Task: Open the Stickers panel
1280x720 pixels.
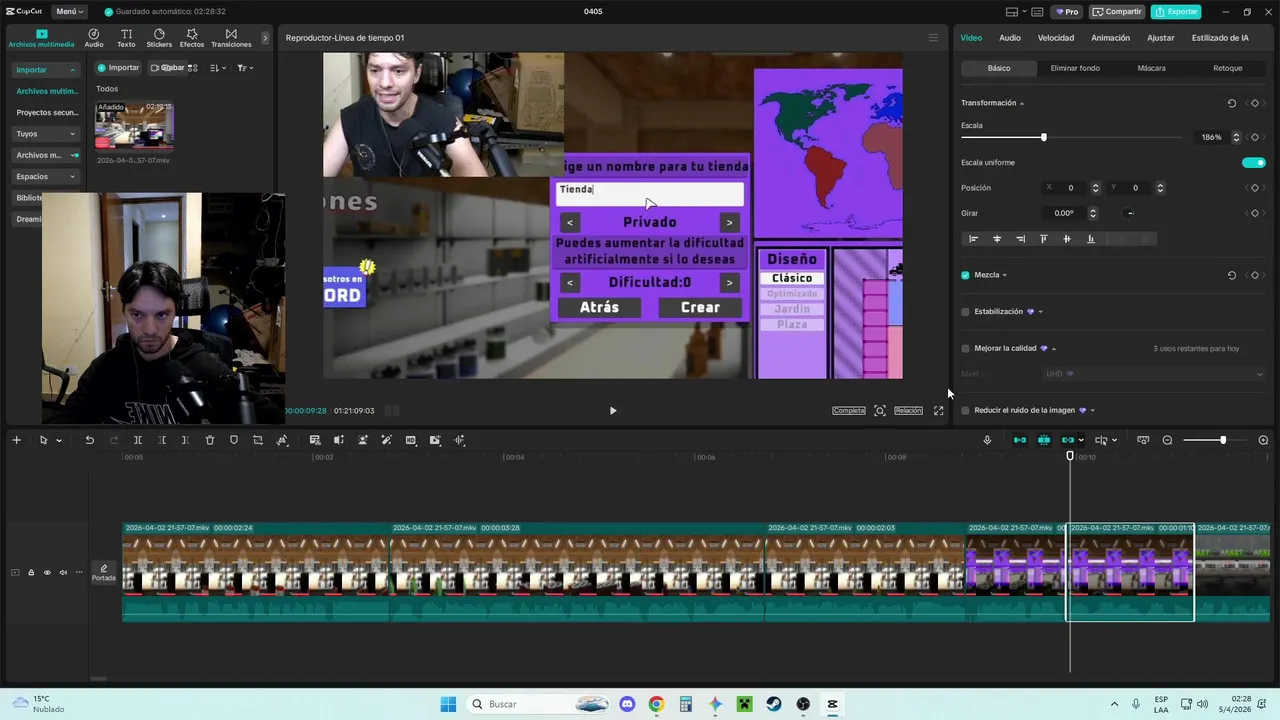Action: tap(159, 38)
